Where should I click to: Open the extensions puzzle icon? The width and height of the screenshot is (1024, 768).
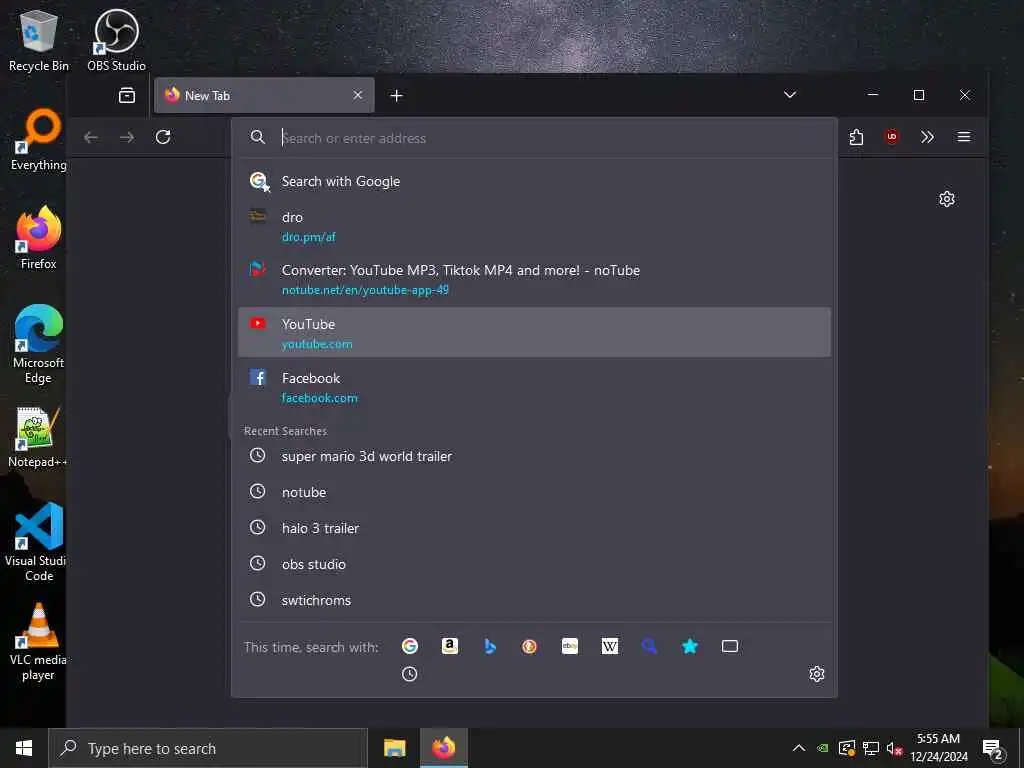tap(856, 137)
